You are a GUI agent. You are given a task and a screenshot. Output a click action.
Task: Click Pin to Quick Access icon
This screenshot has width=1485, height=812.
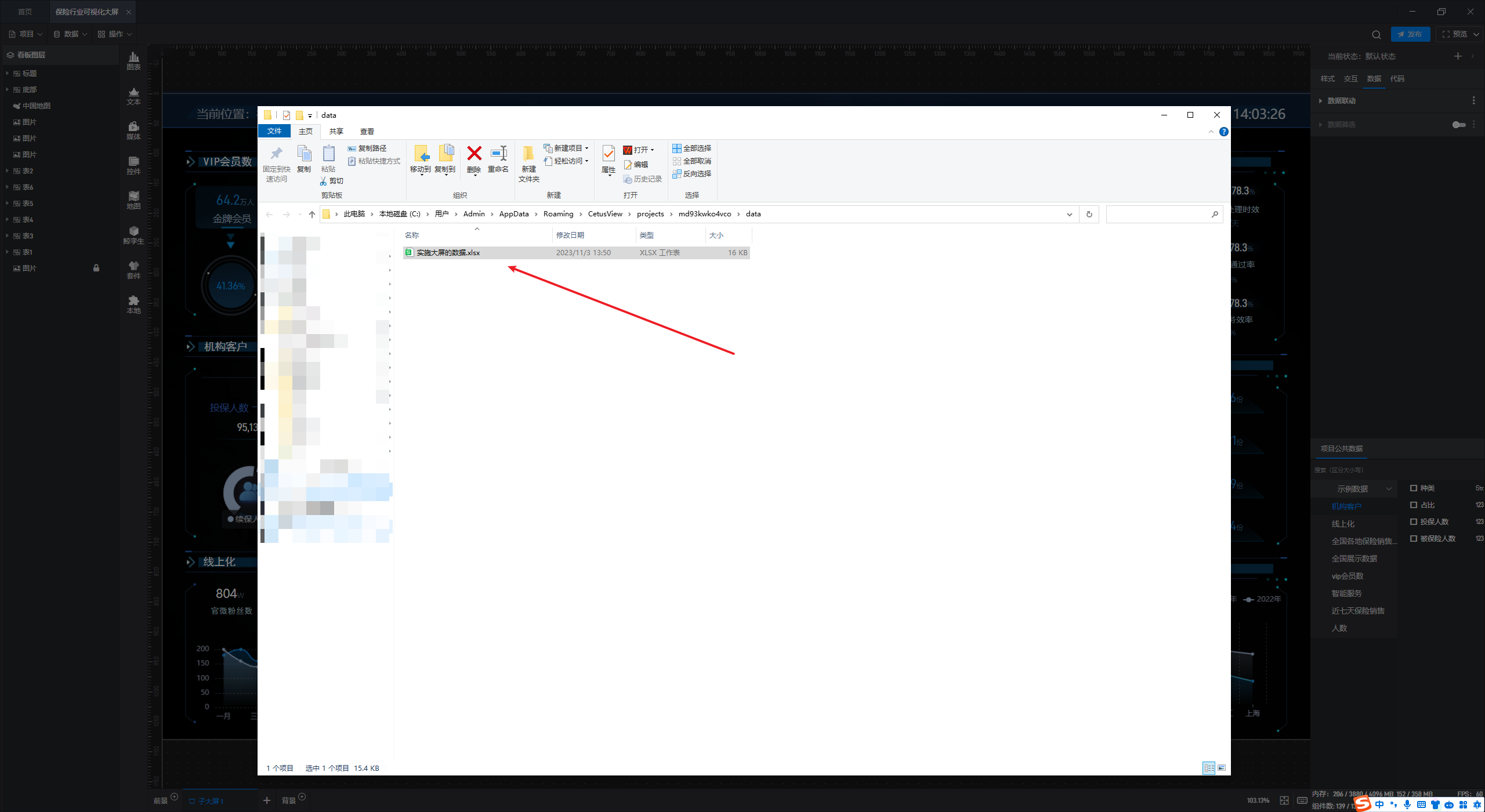click(x=276, y=154)
